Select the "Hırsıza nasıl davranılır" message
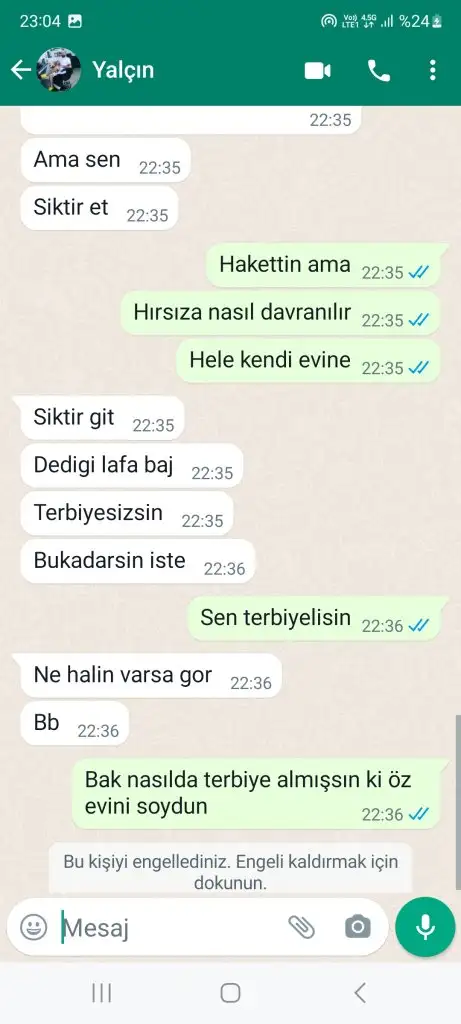The image size is (461, 1024). [280, 313]
